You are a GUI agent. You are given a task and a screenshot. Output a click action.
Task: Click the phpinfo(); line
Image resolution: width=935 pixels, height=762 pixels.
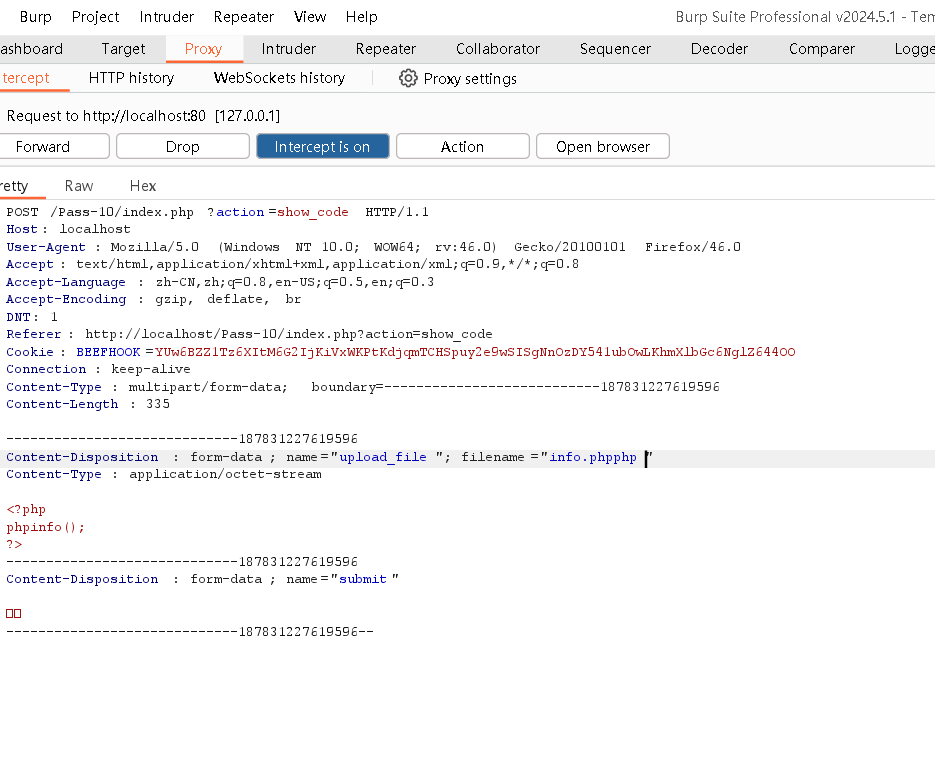(45, 527)
